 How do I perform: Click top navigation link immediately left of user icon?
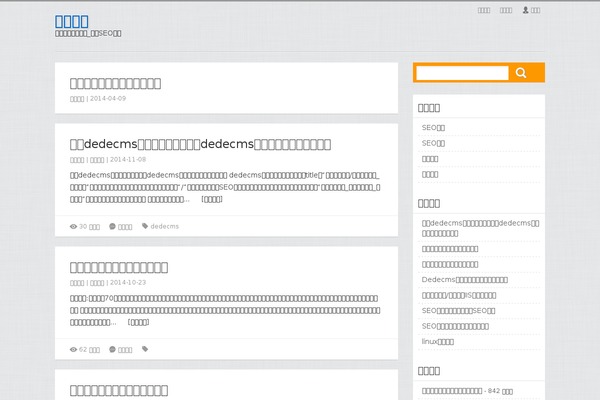point(506,10)
